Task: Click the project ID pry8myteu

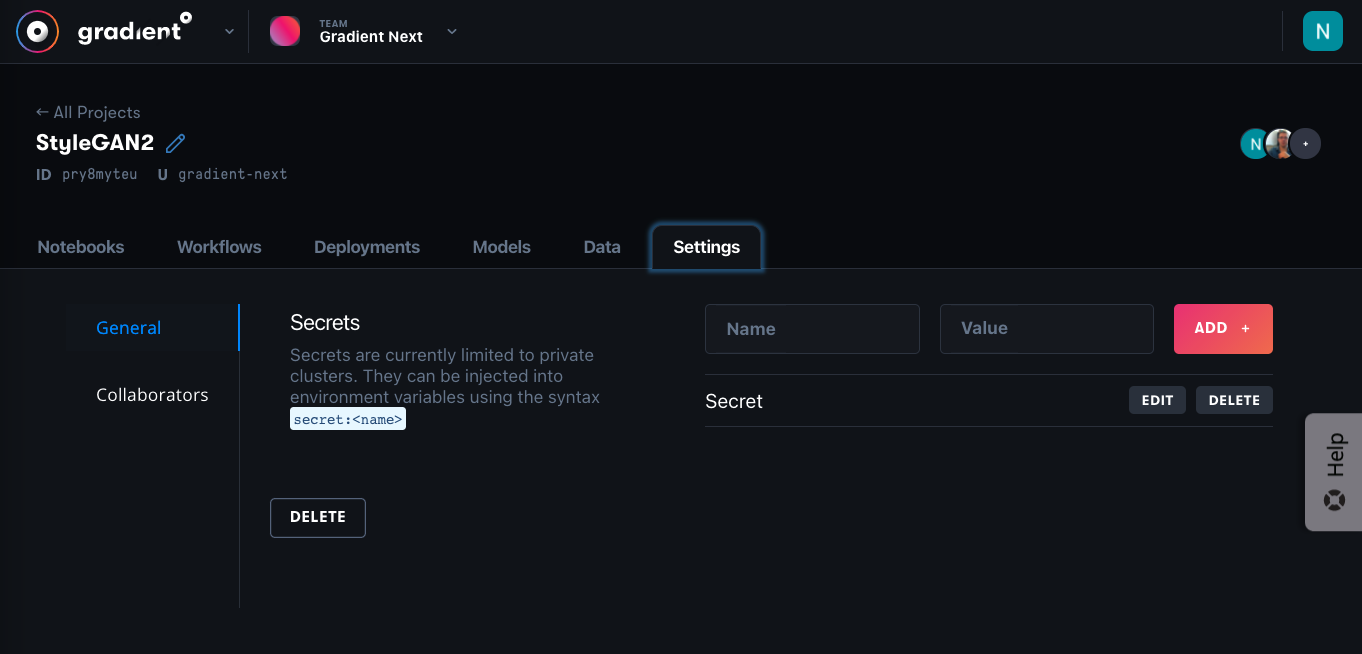Action: [x=100, y=174]
